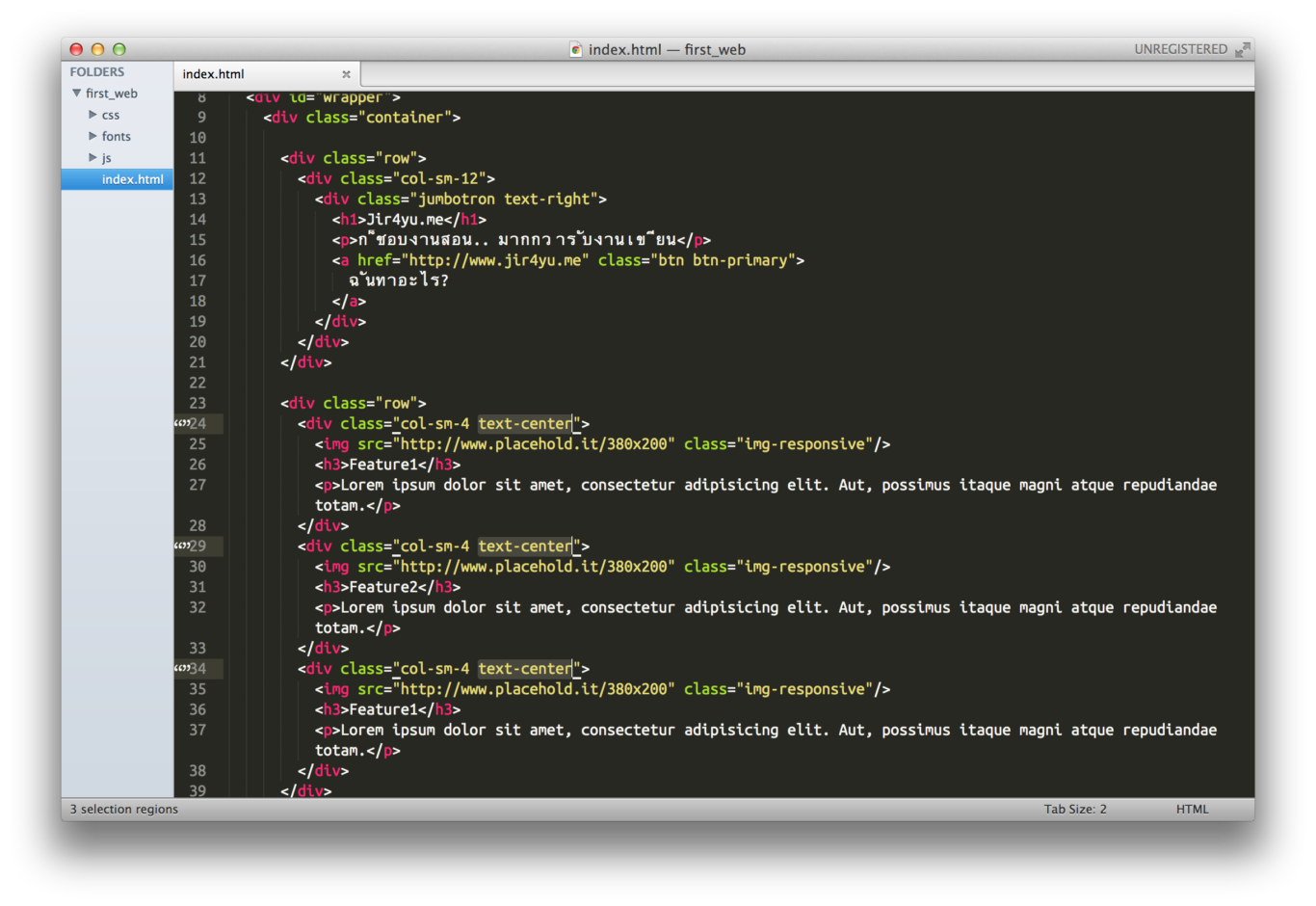
Task: Click the placehold.it URL on line 25
Action: pyautogui.click(x=534, y=444)
